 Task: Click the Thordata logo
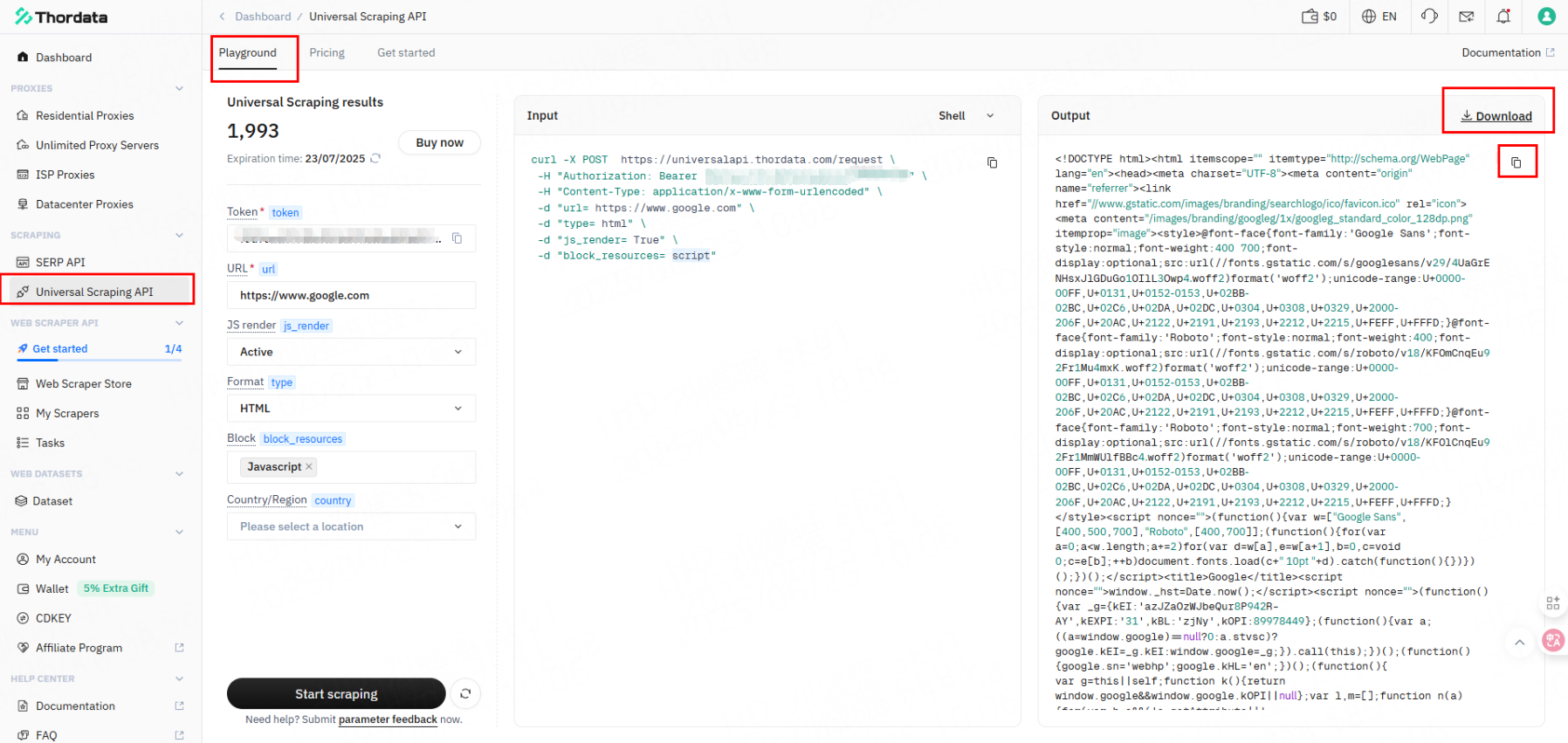[x=61, y=17]
